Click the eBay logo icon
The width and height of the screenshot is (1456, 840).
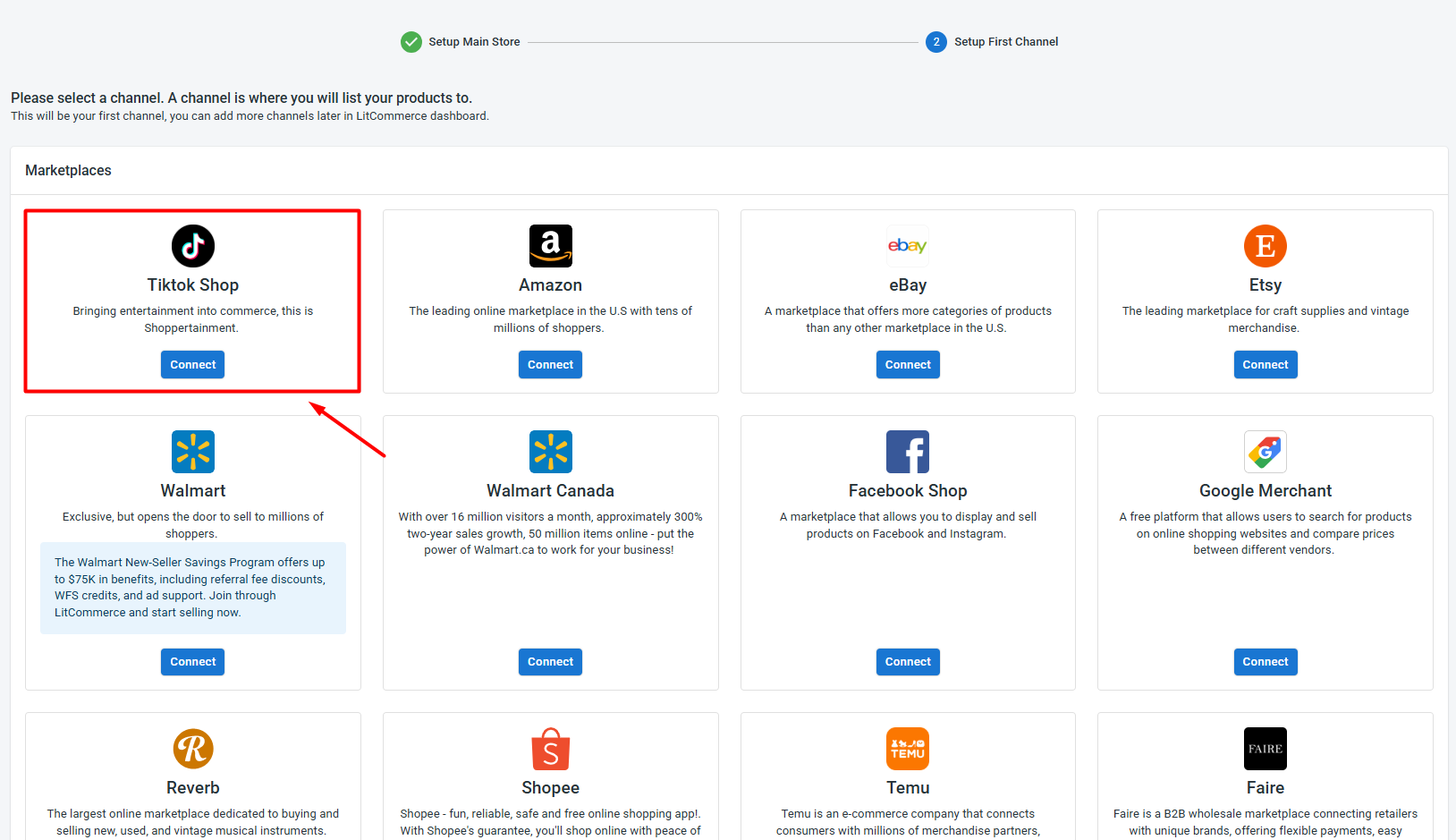(908, 246)
